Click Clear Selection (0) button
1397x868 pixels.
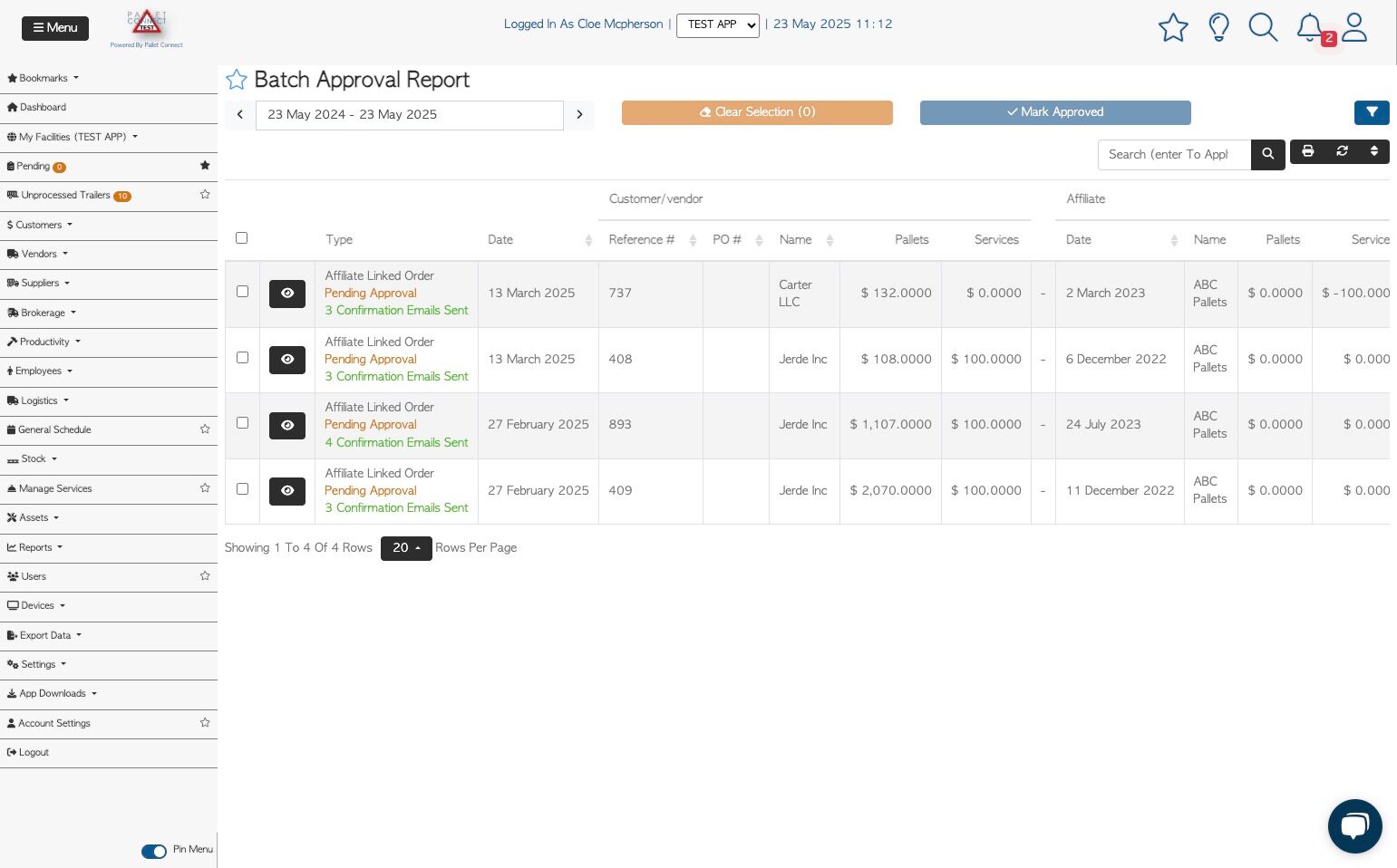[757, 112]
